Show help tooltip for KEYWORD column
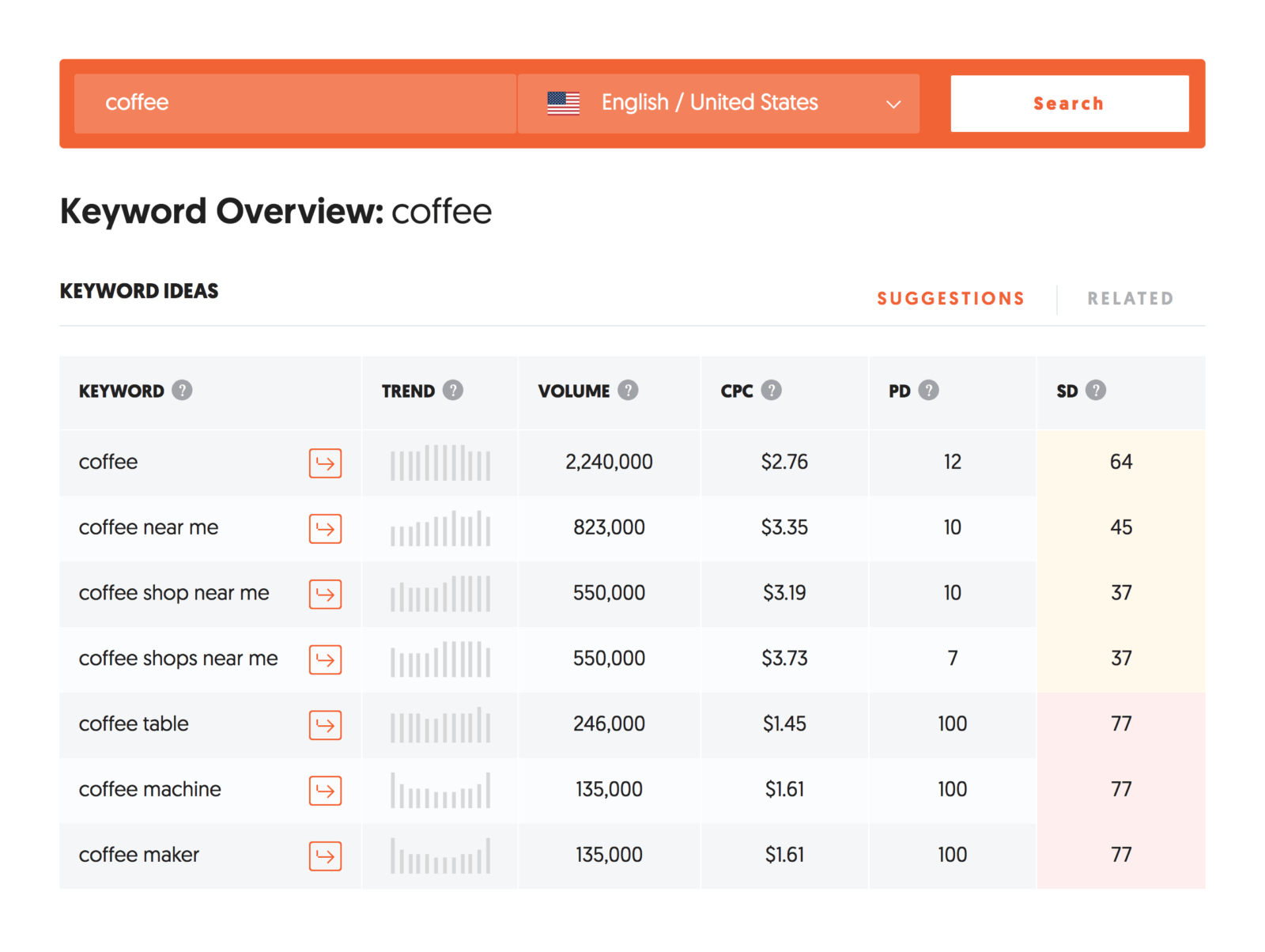 [182, 391]
